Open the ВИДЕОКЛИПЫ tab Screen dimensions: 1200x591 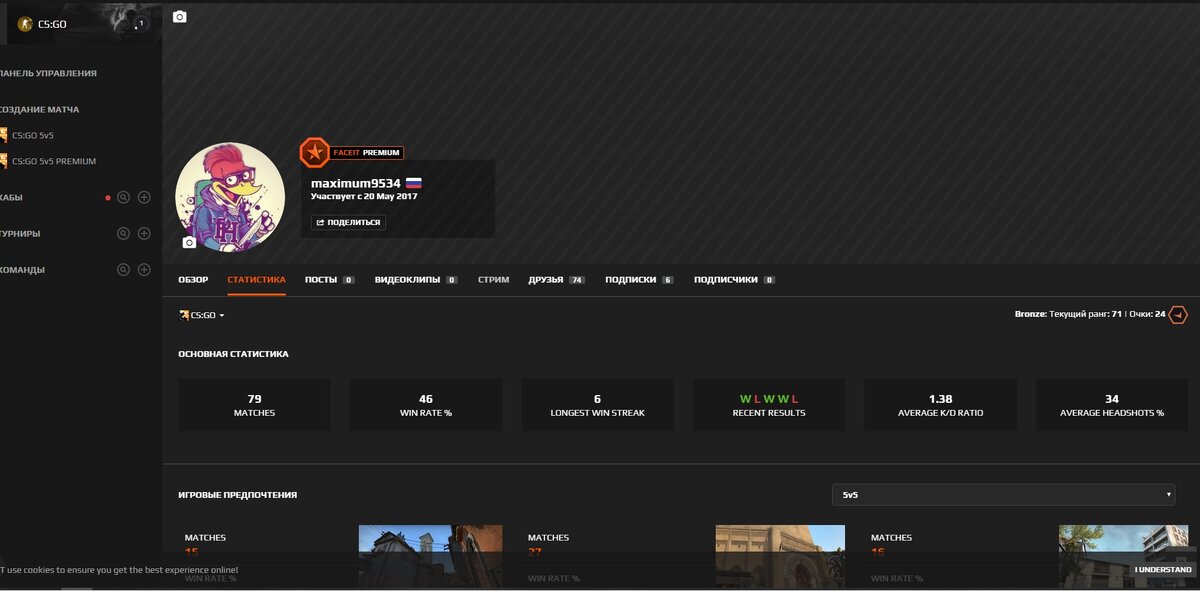pos(416,279)
